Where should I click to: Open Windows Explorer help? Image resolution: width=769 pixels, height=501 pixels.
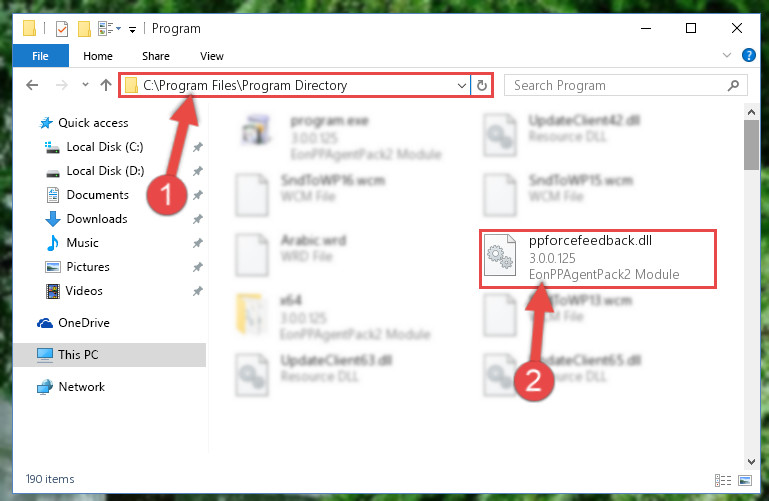click(748, 55)
